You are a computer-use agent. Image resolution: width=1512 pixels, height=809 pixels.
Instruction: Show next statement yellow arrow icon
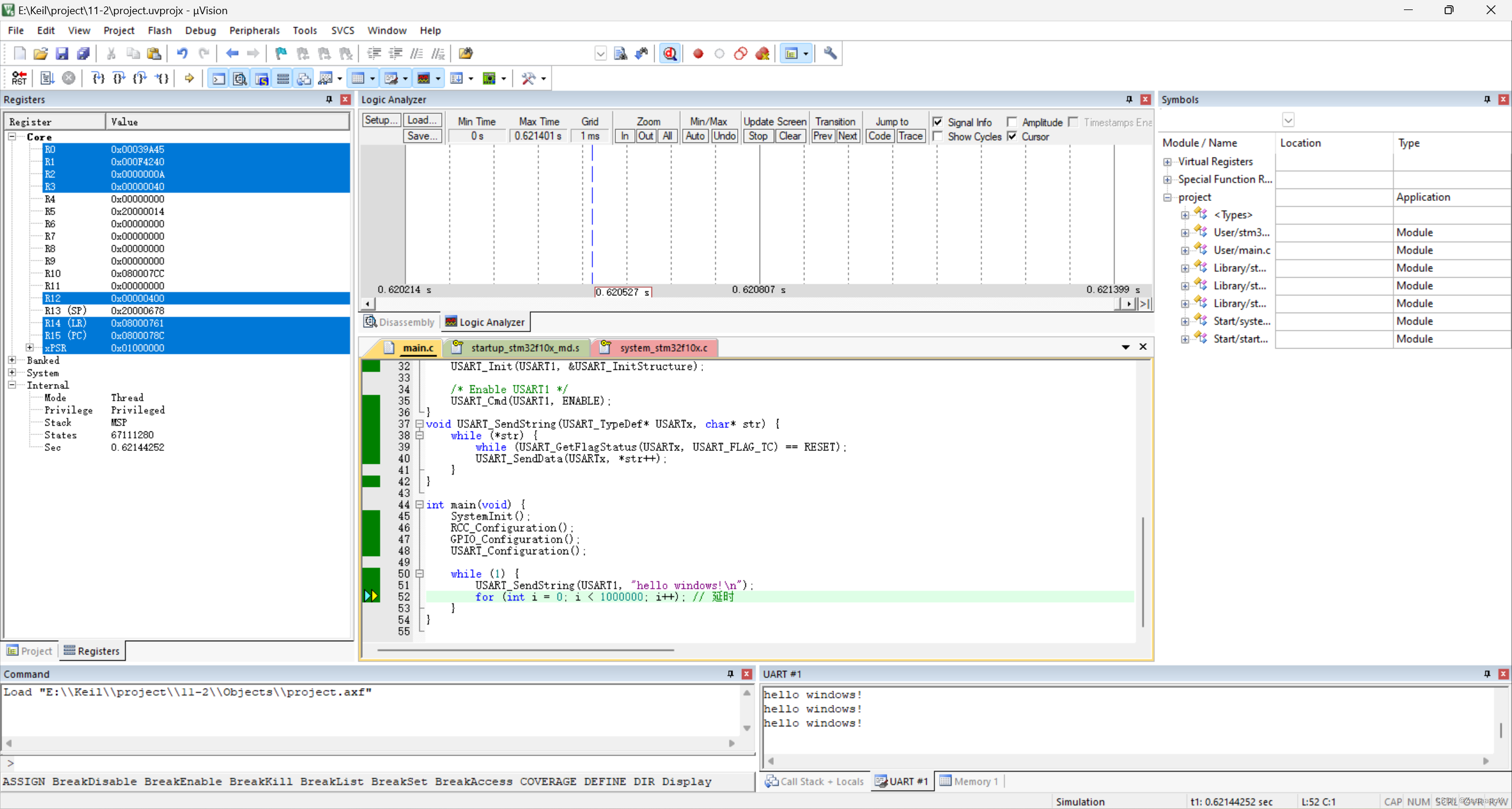pos(189,78)
